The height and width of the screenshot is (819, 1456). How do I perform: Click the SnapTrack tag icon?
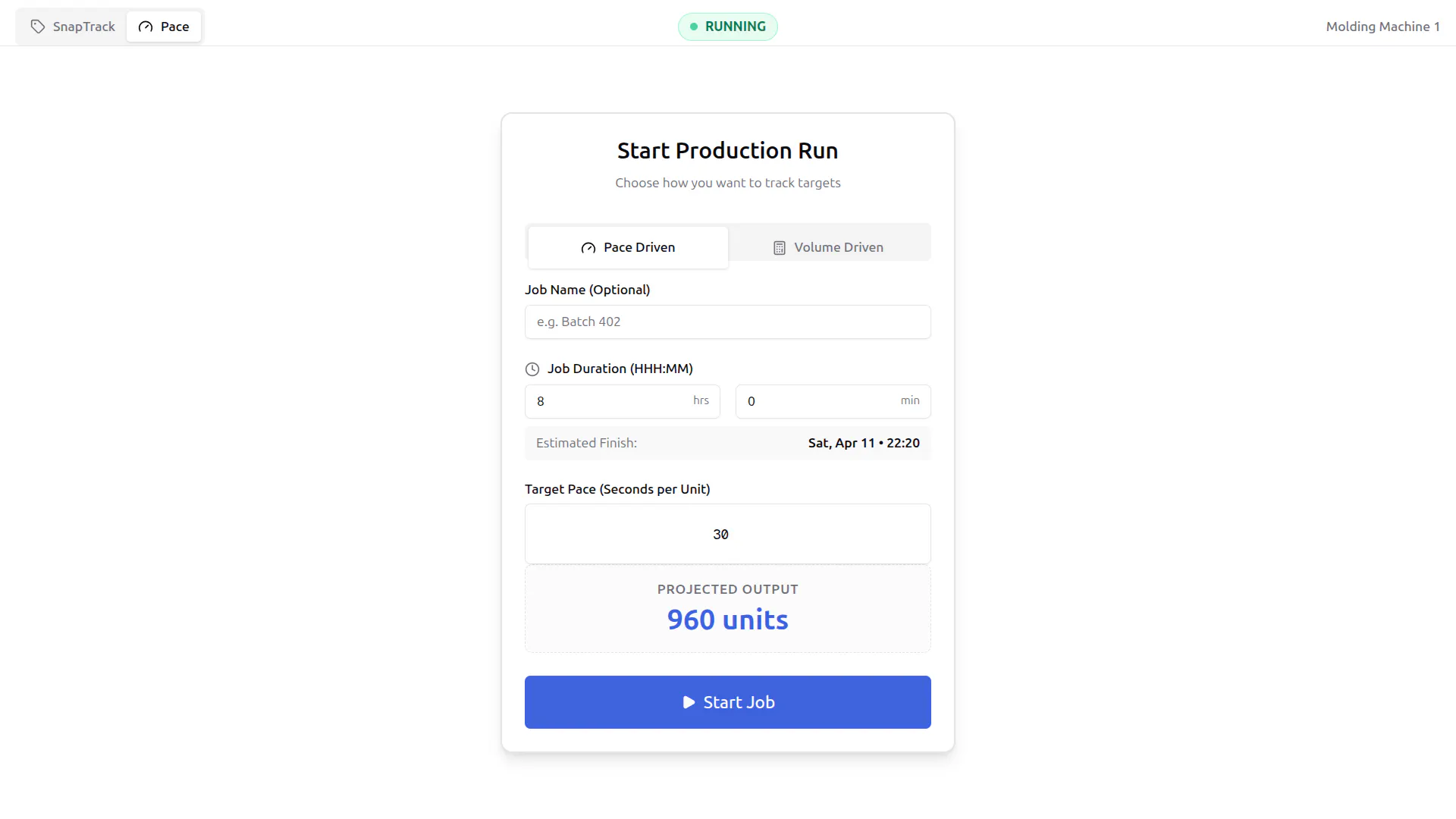point(38,27)
